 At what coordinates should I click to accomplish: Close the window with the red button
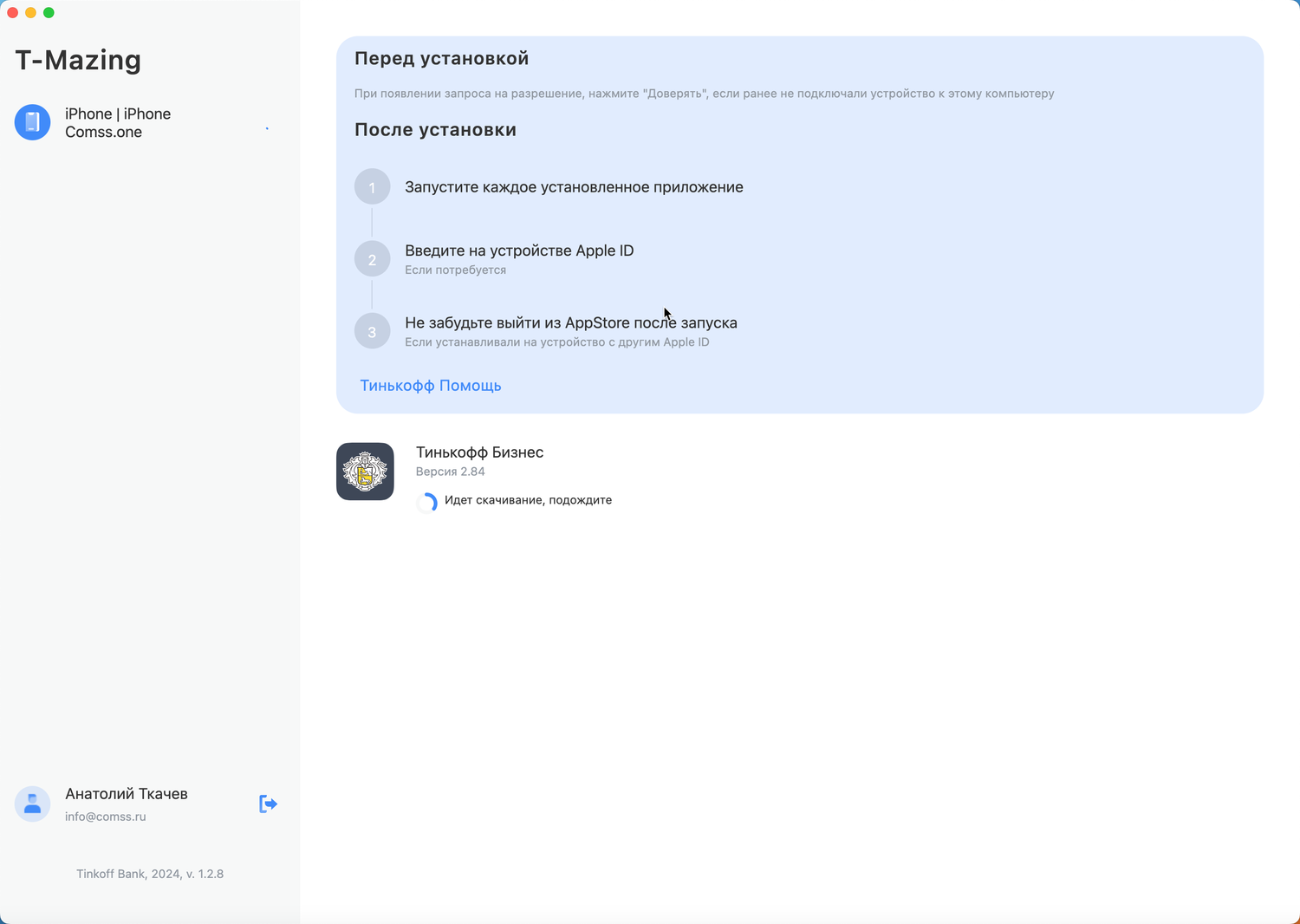tap(12, 12)
